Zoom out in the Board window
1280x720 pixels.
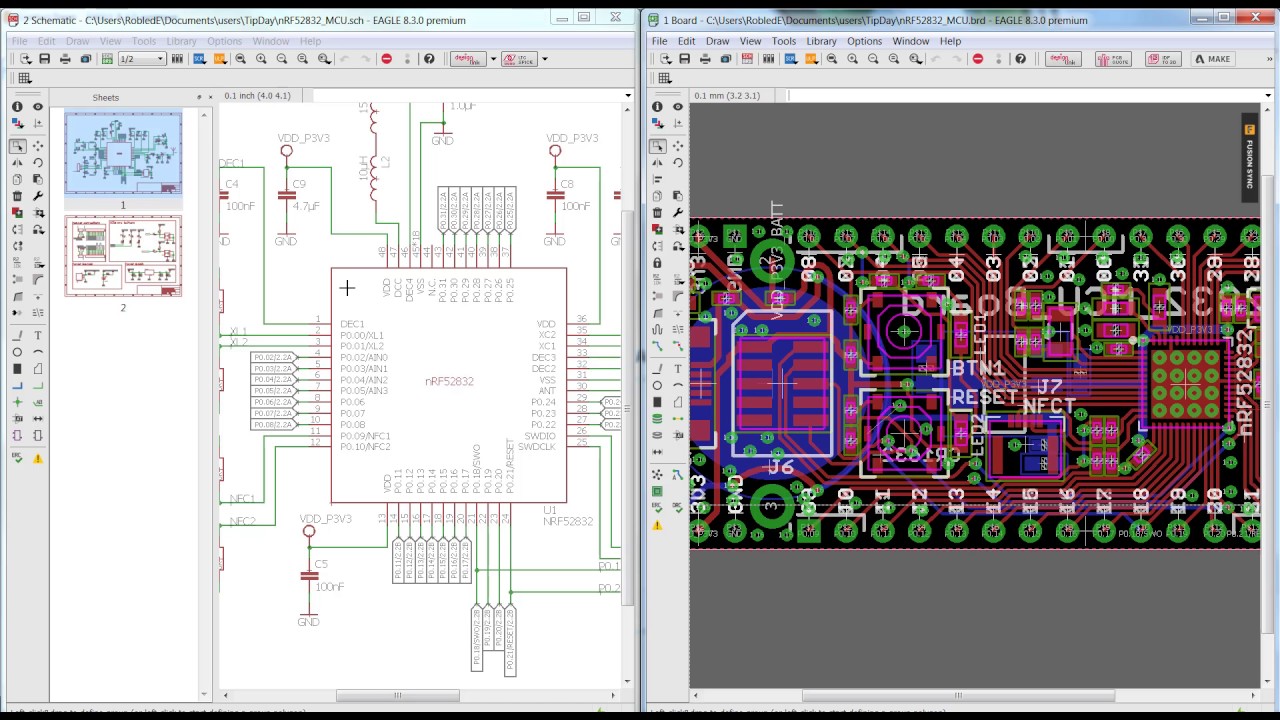(873, 59)
